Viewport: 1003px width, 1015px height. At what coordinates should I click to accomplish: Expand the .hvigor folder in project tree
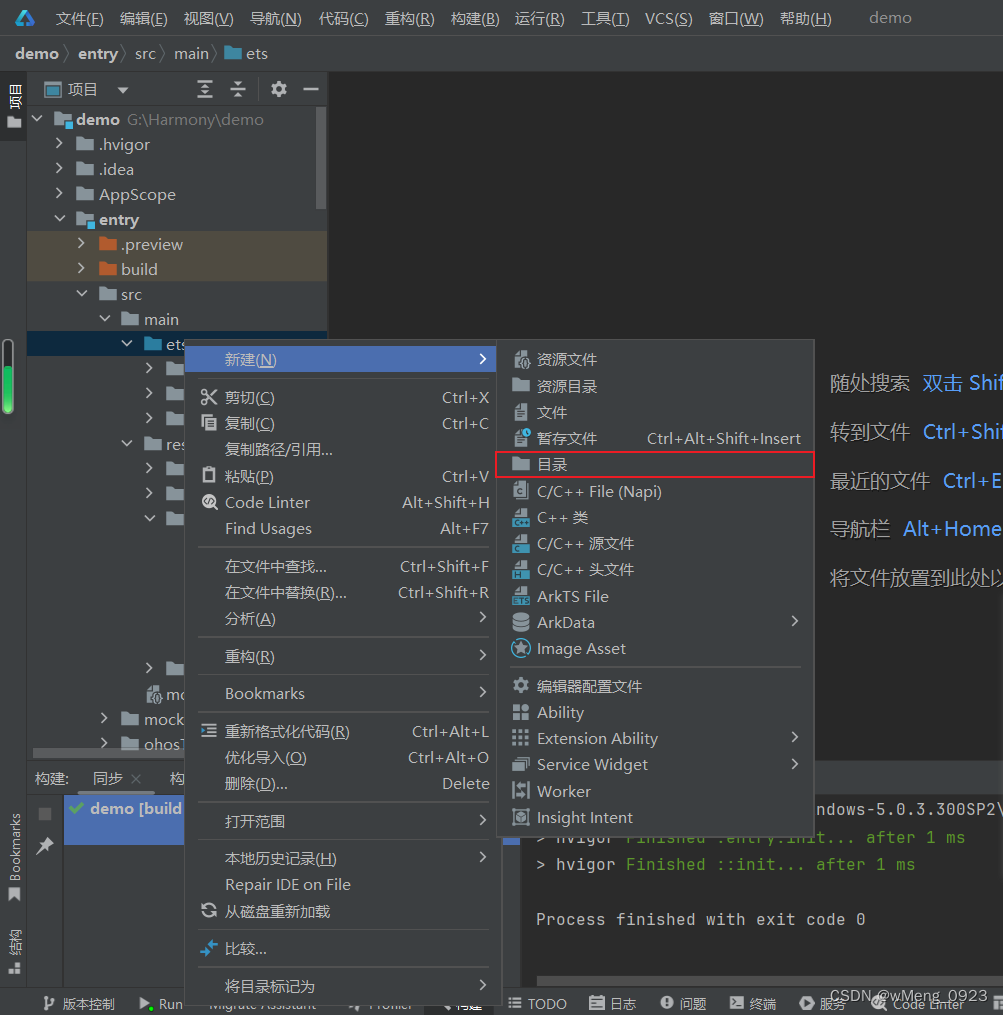click(x=61, y=143)
